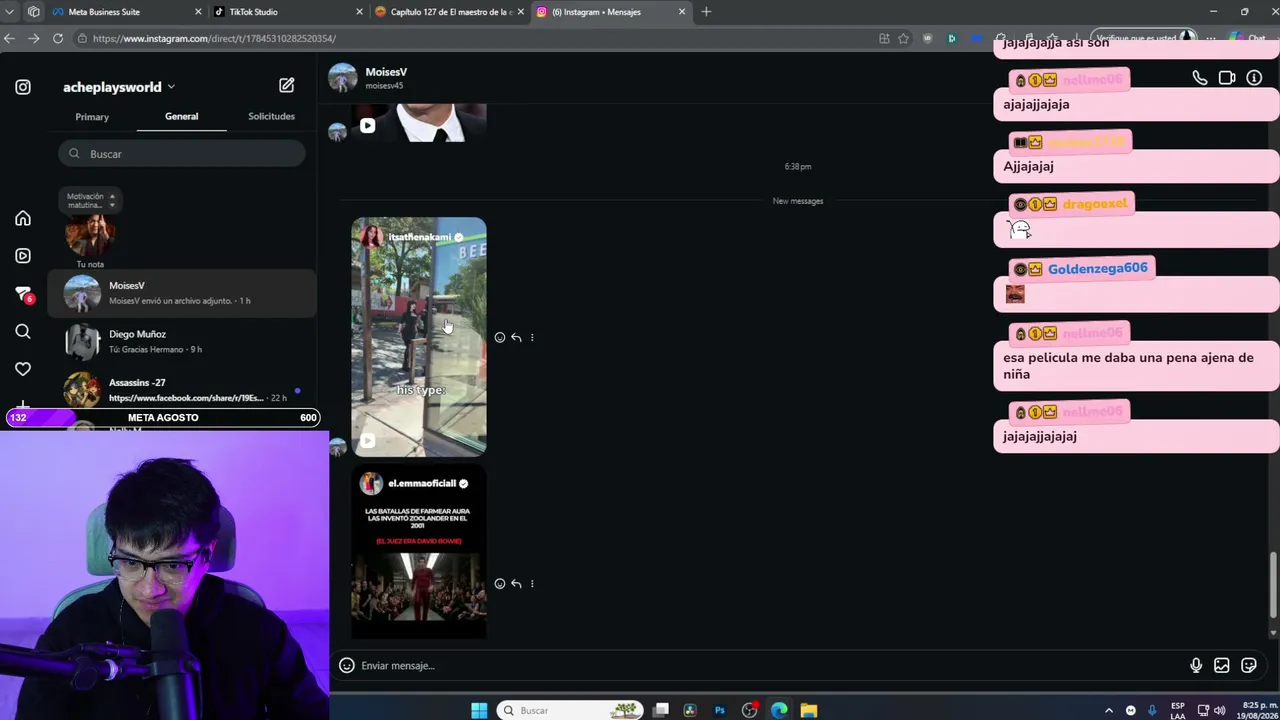Open the Windows taskbar Buscar search box
This screenshot has height=720, width=1280.
pyautogui.click(x=571, y=710)
